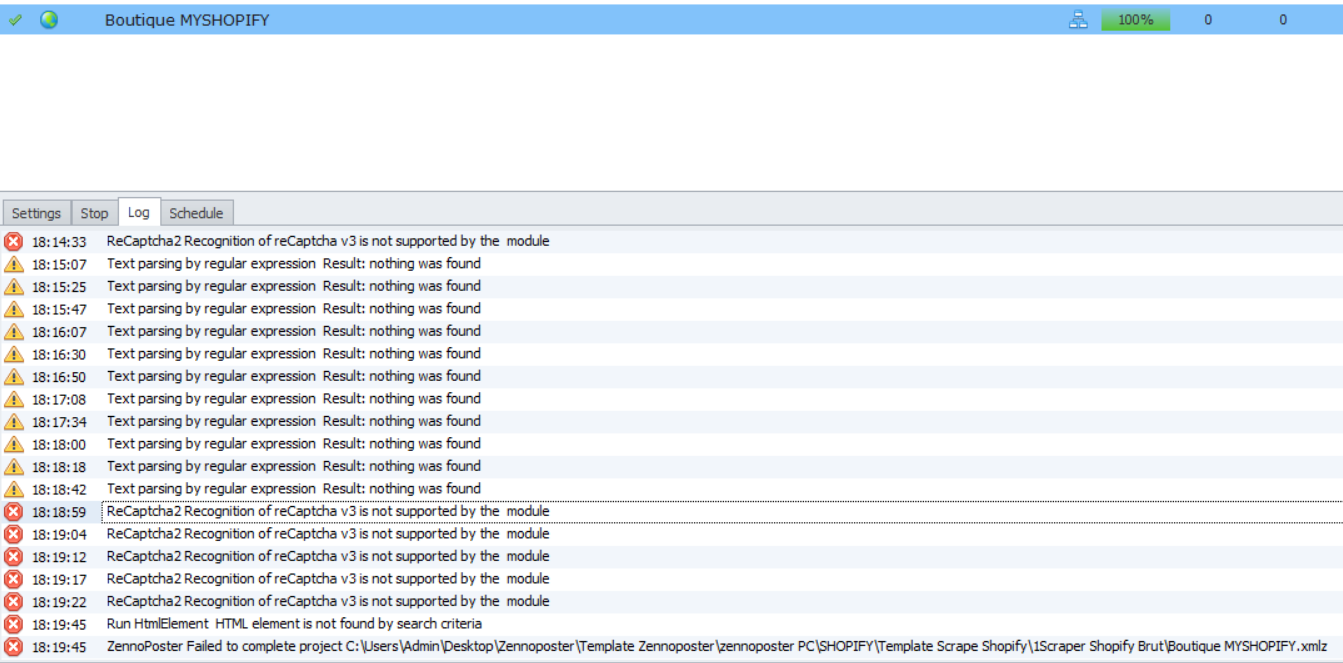Select the 18:19:04 ReCaptcha2 error message

click(328, 534)
